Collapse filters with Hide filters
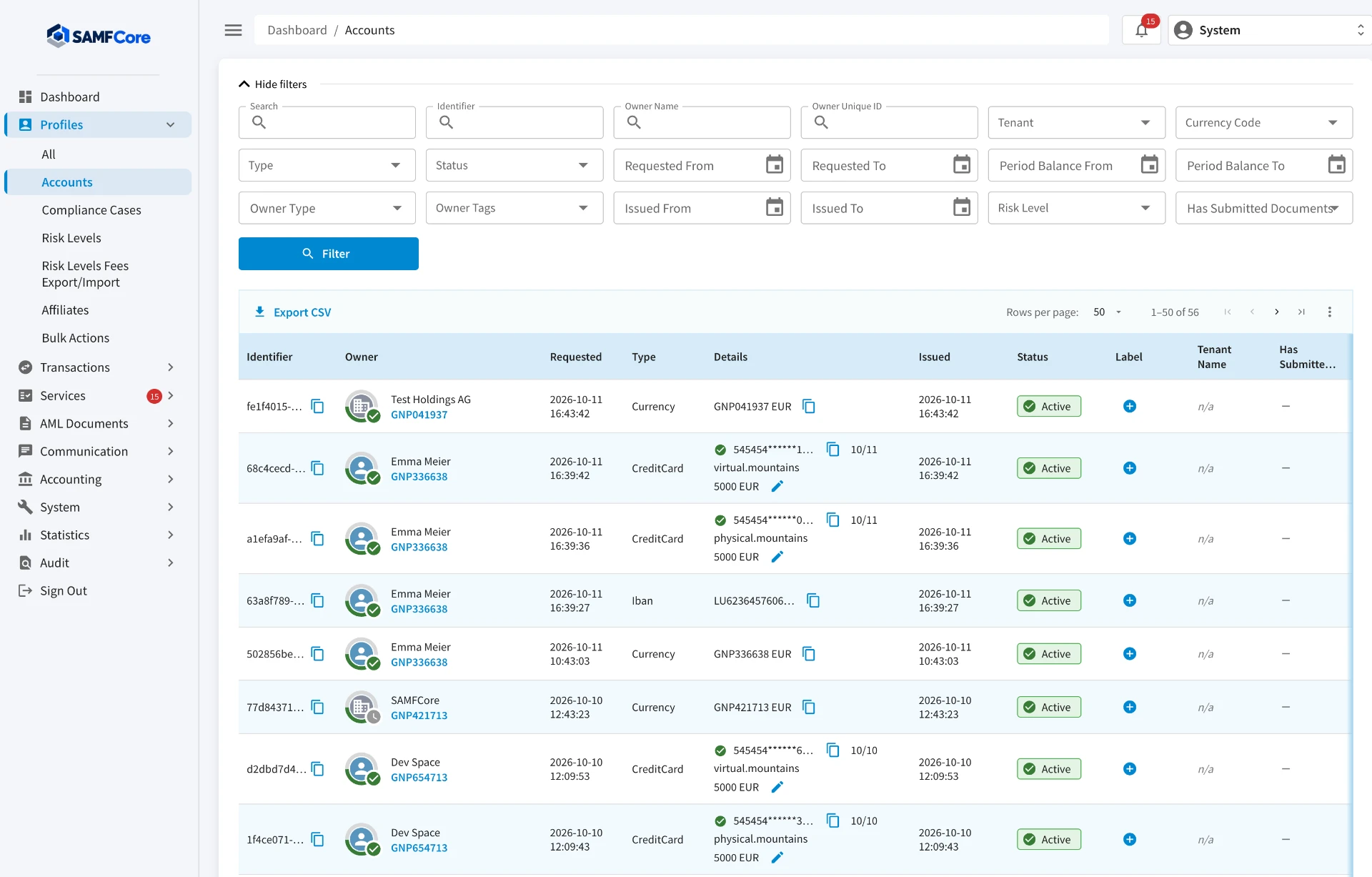The height and width of the screenshot is (877, 1372). [272, 84]
